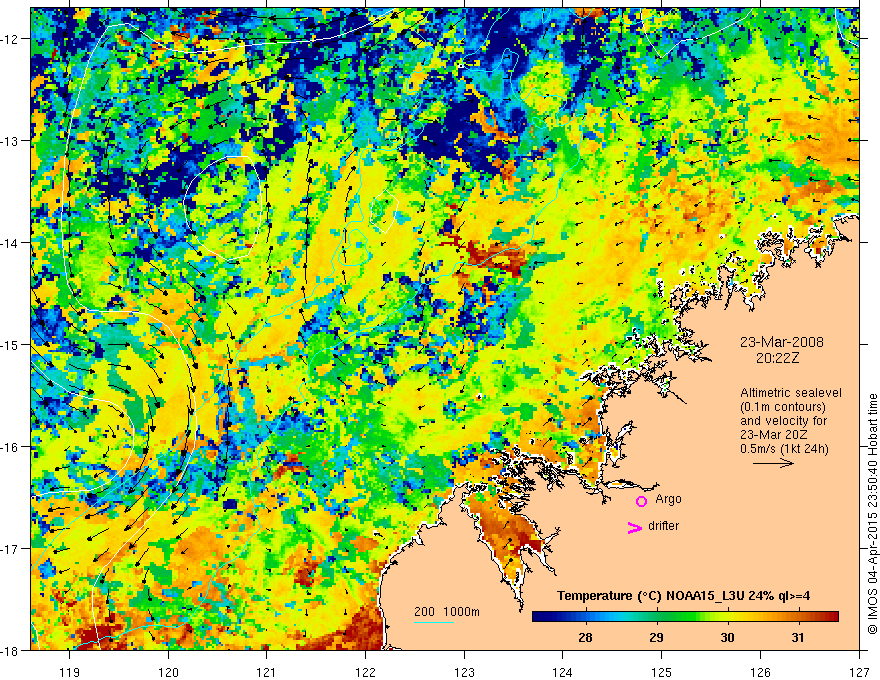
Task: Click the color bar label '30'
Action: tap(727, 638)
